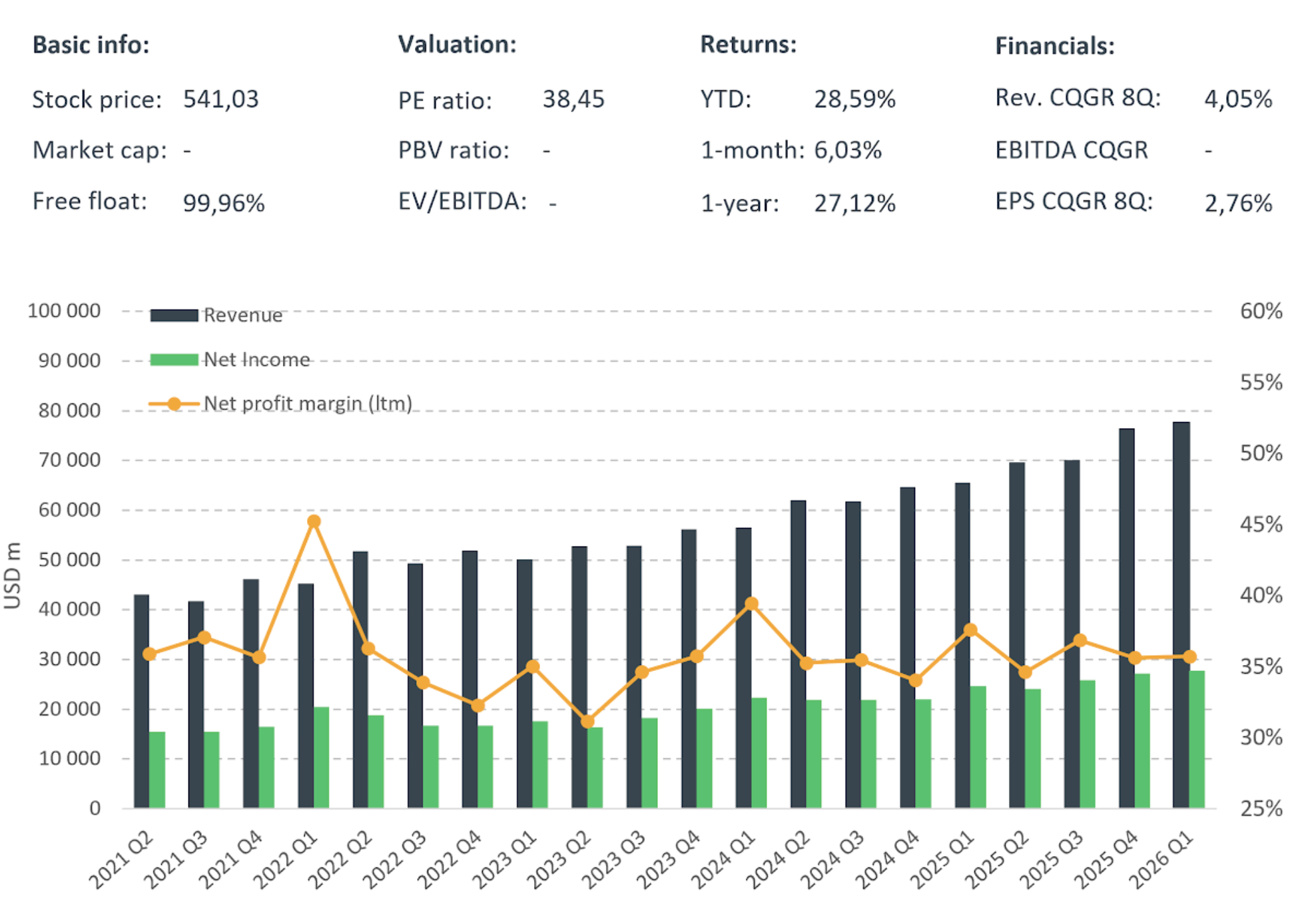Image resolution: width=1308 pixels, height=924 pixels.
Task: Click the 2024 Q1 margin data point
Action: point(752,604)
